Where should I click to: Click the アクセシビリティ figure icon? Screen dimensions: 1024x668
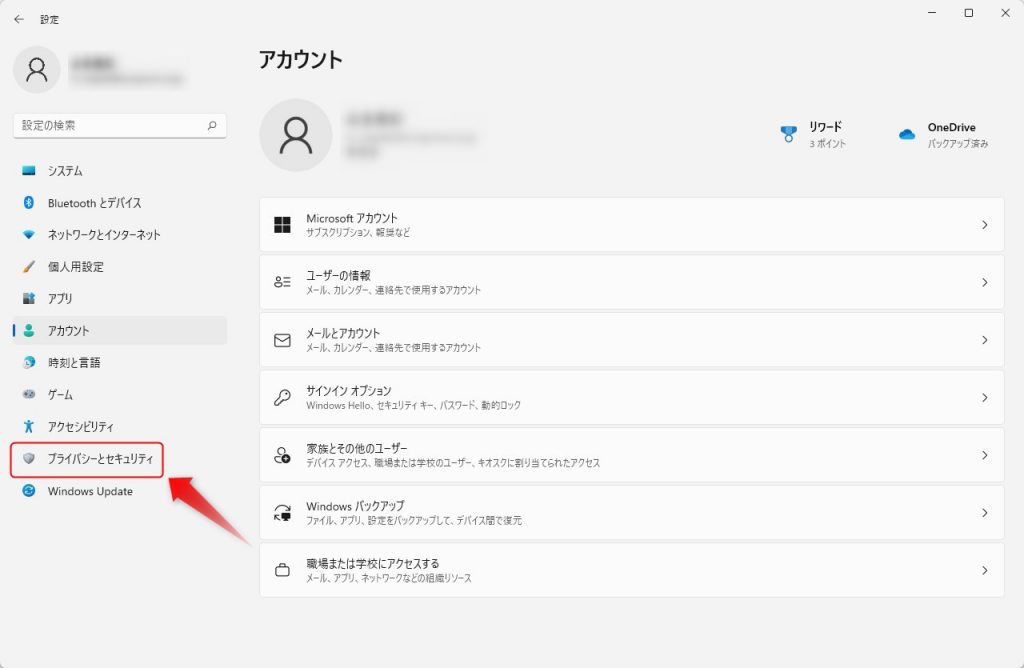click(29, 426)
